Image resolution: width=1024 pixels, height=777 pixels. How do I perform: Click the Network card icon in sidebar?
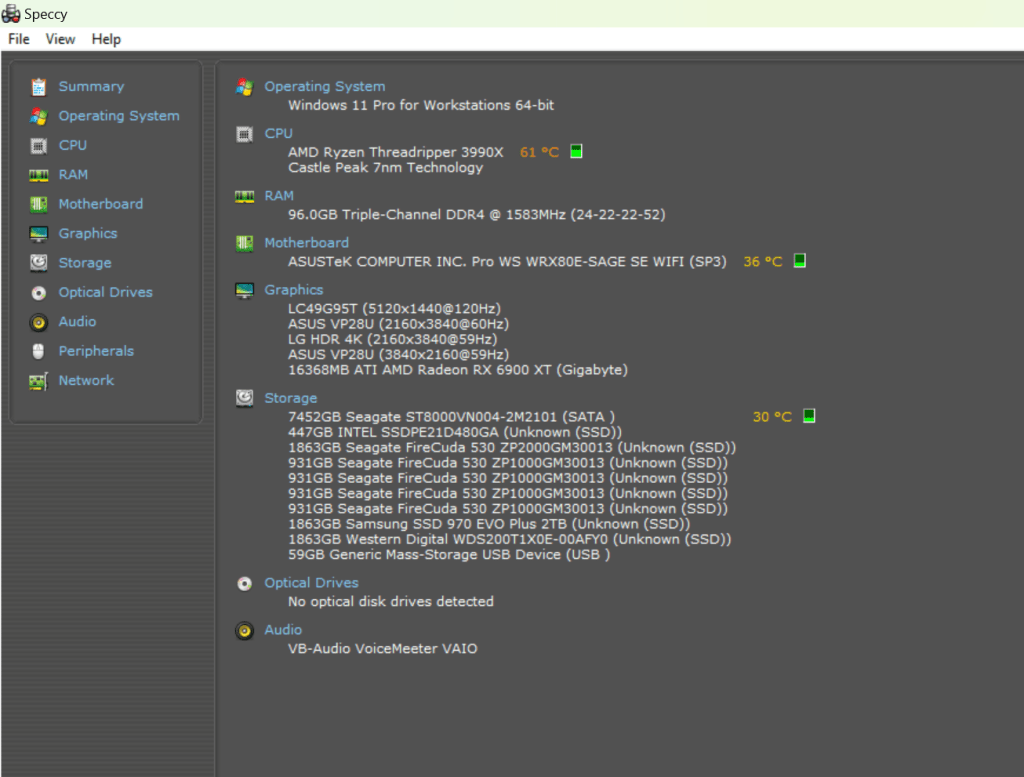coord(39,381)
